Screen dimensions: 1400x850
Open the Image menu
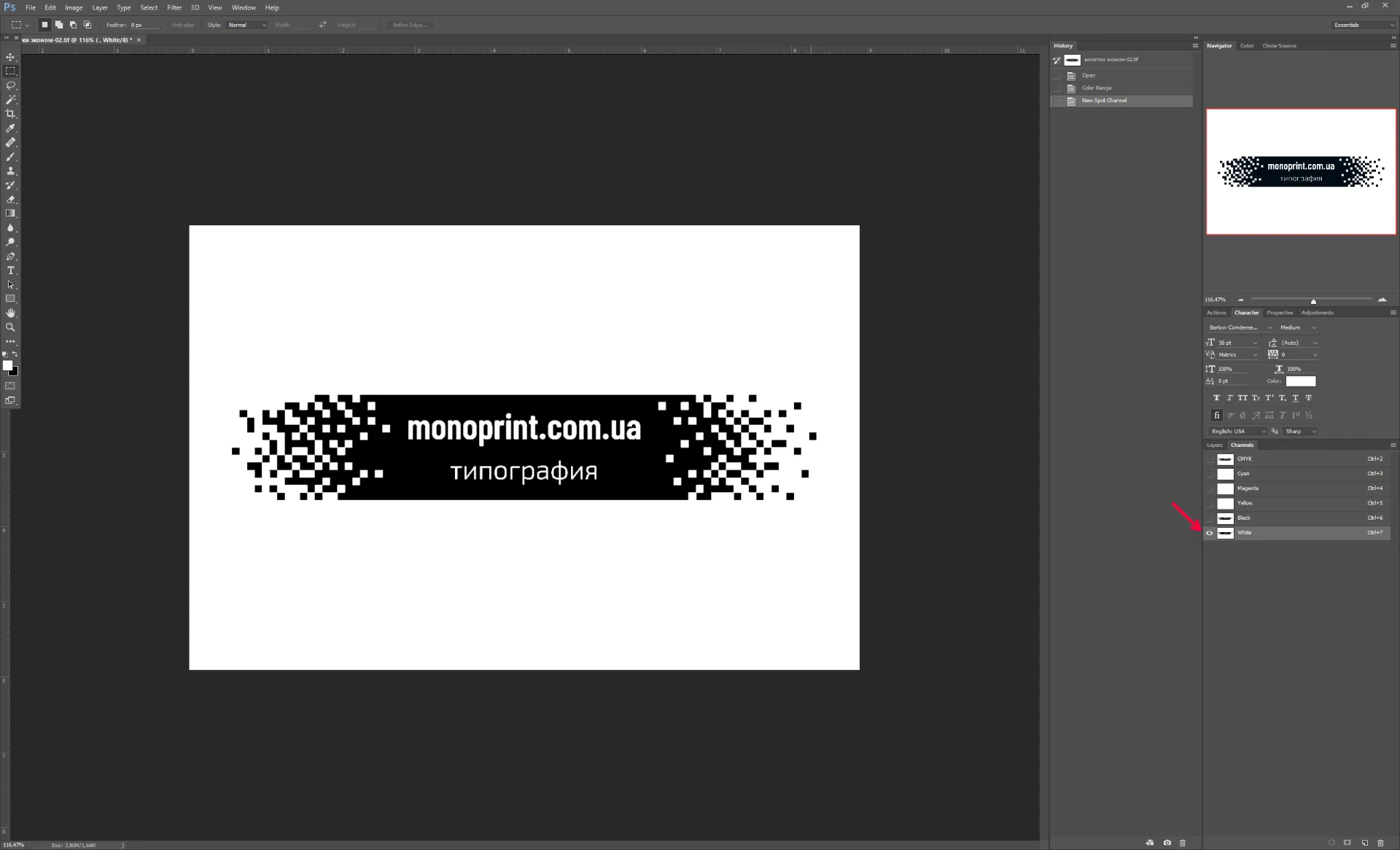(x=74, y=7)
